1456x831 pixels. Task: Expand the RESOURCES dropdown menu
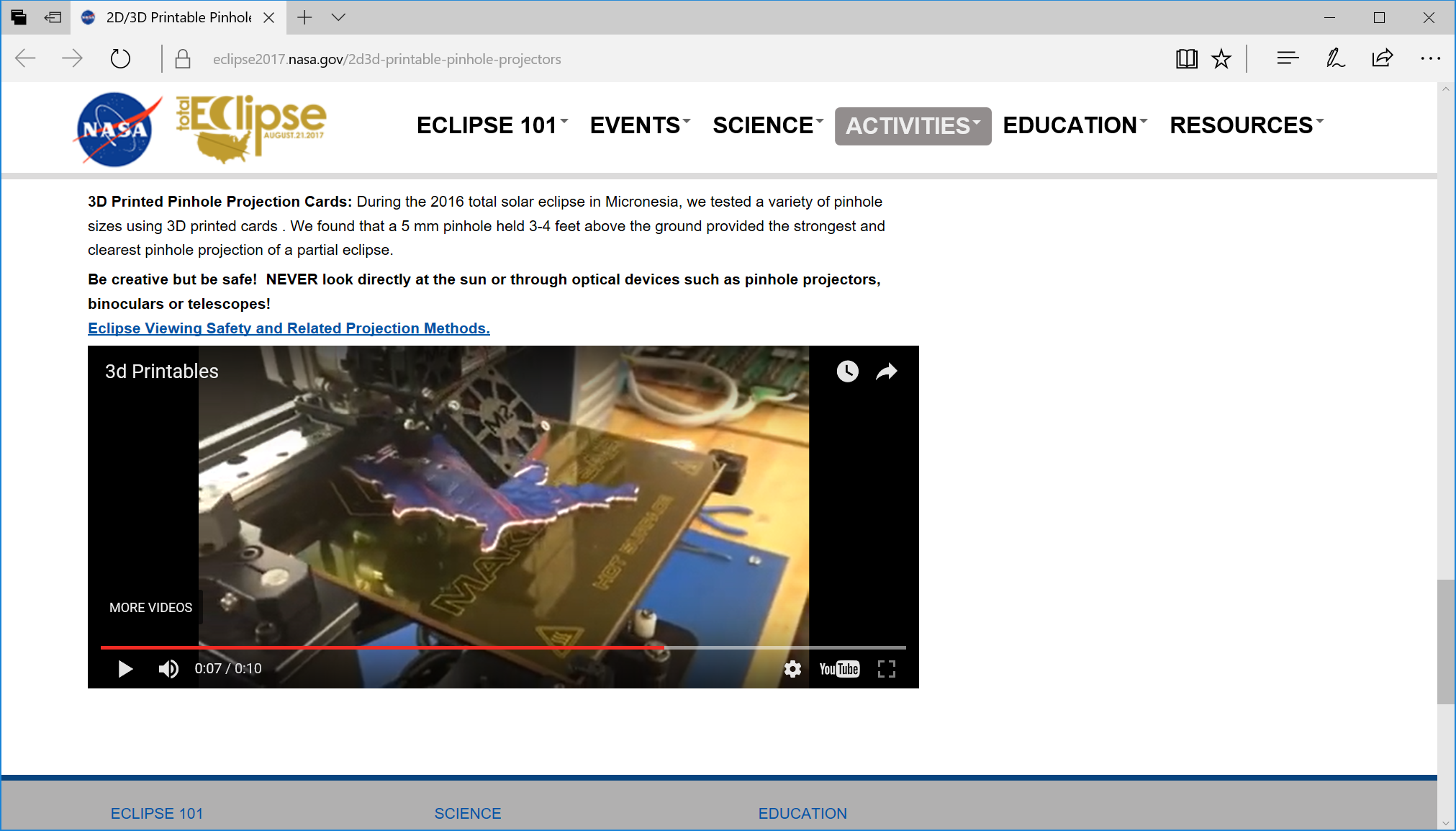pos(1246,125)
